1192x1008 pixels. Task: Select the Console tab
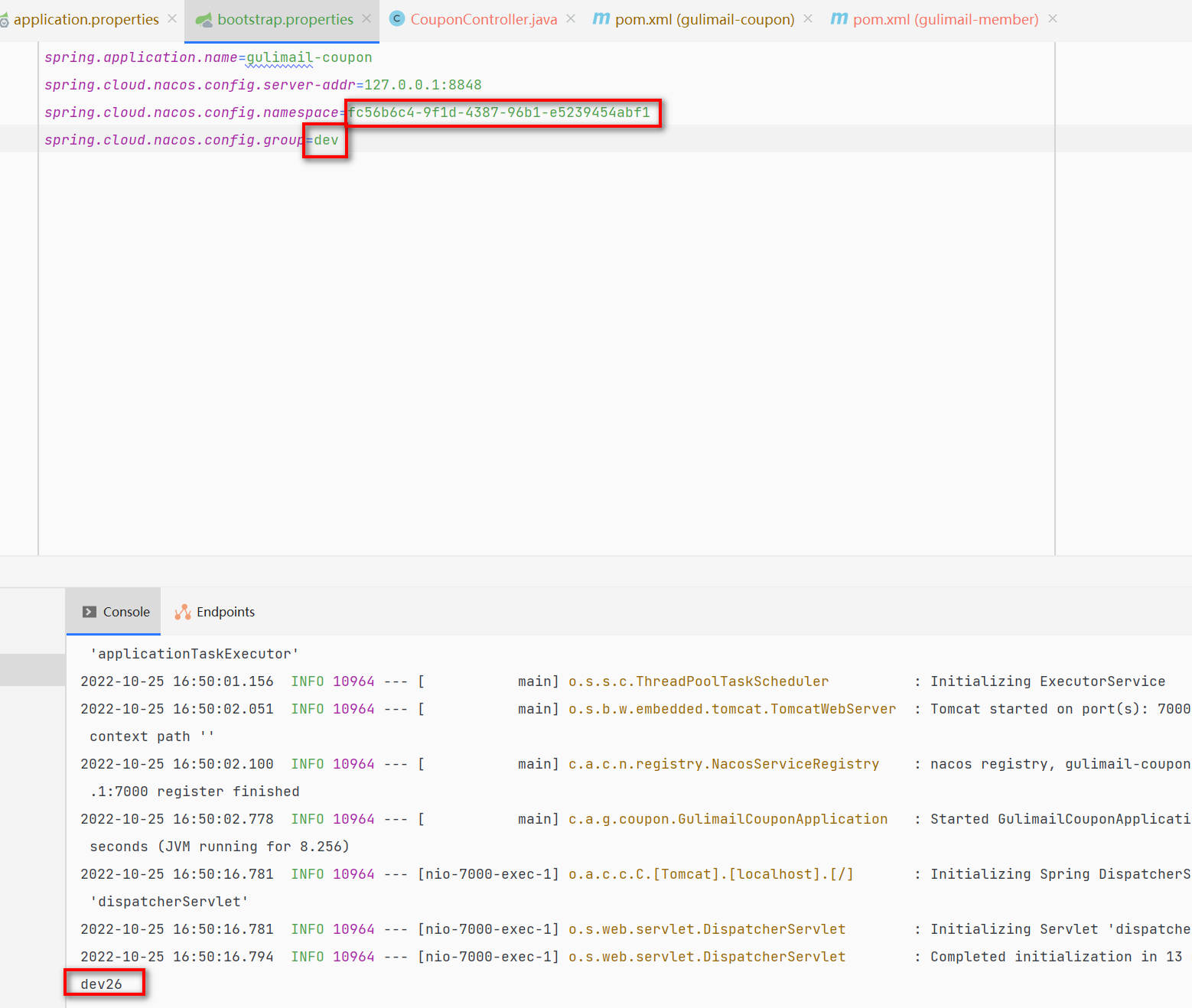point(113,612)
